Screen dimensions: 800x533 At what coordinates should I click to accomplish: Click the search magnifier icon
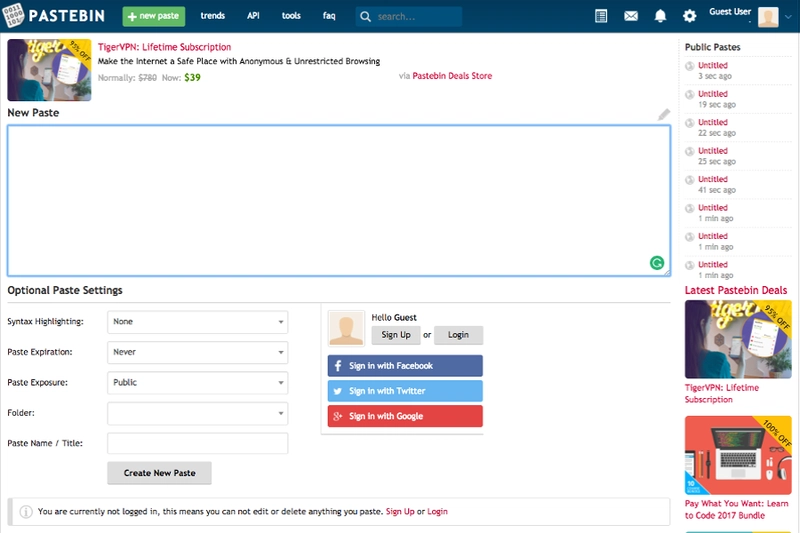pos(365,17)
